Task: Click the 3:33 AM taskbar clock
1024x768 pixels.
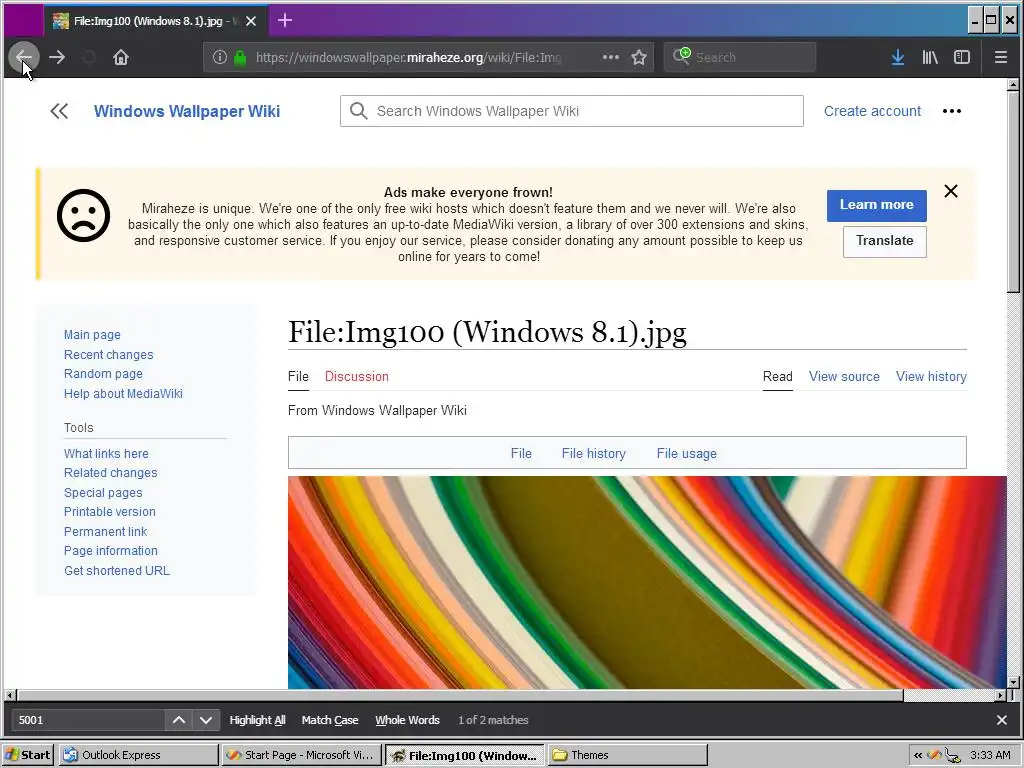Action: pyautogui.click(x=990, y=755)
